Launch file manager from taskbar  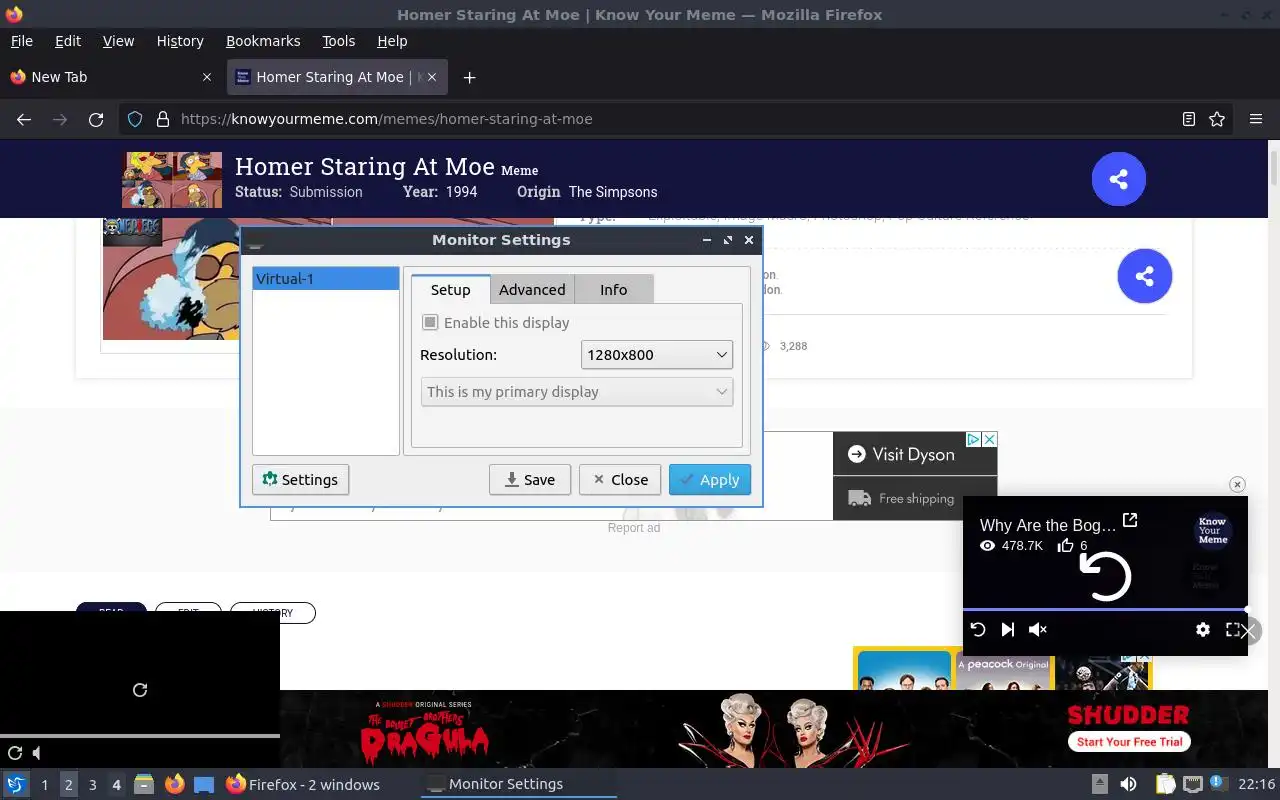click(143, 784)
